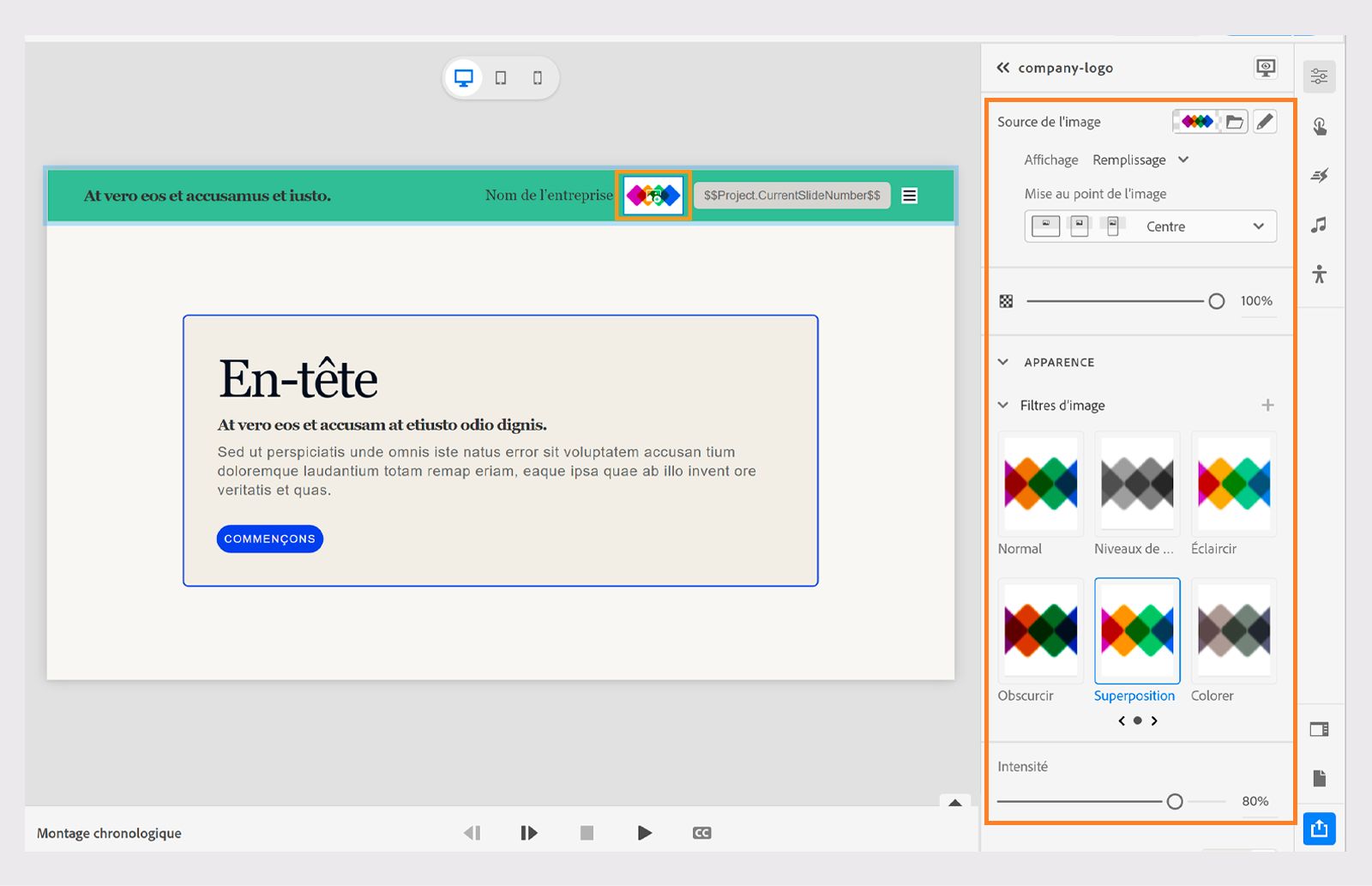
Task: Click the Source de l'image label
Action: pos(1049,122)
